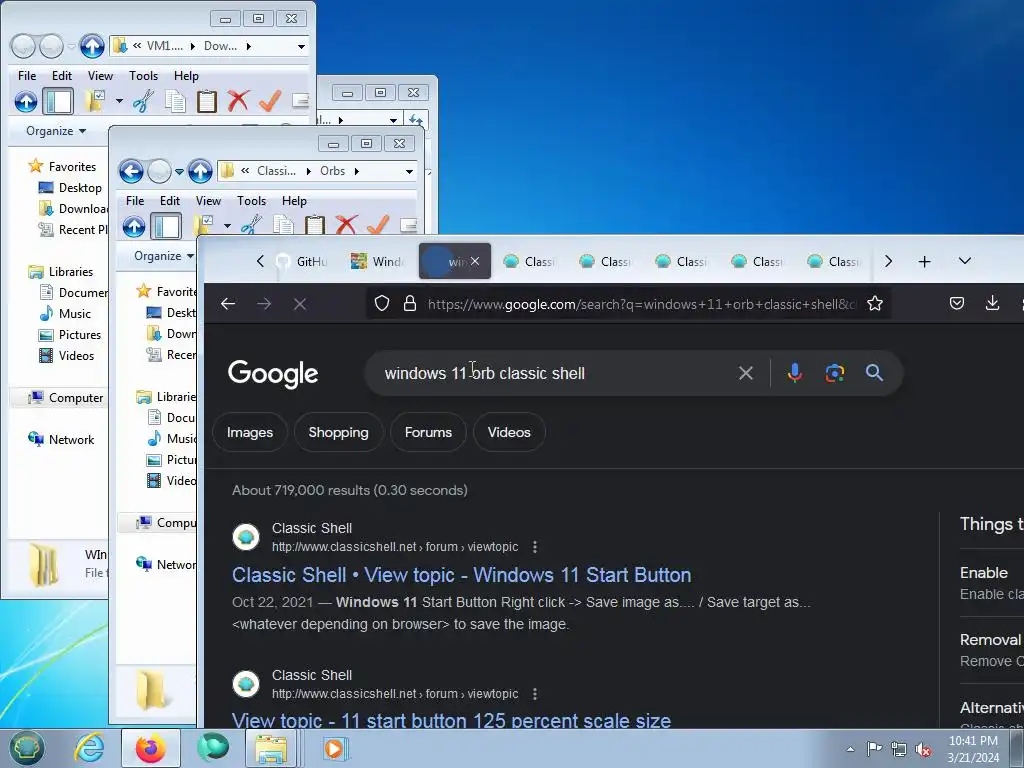
Task: Open Help menu in Orbs window
Action: 294,200
